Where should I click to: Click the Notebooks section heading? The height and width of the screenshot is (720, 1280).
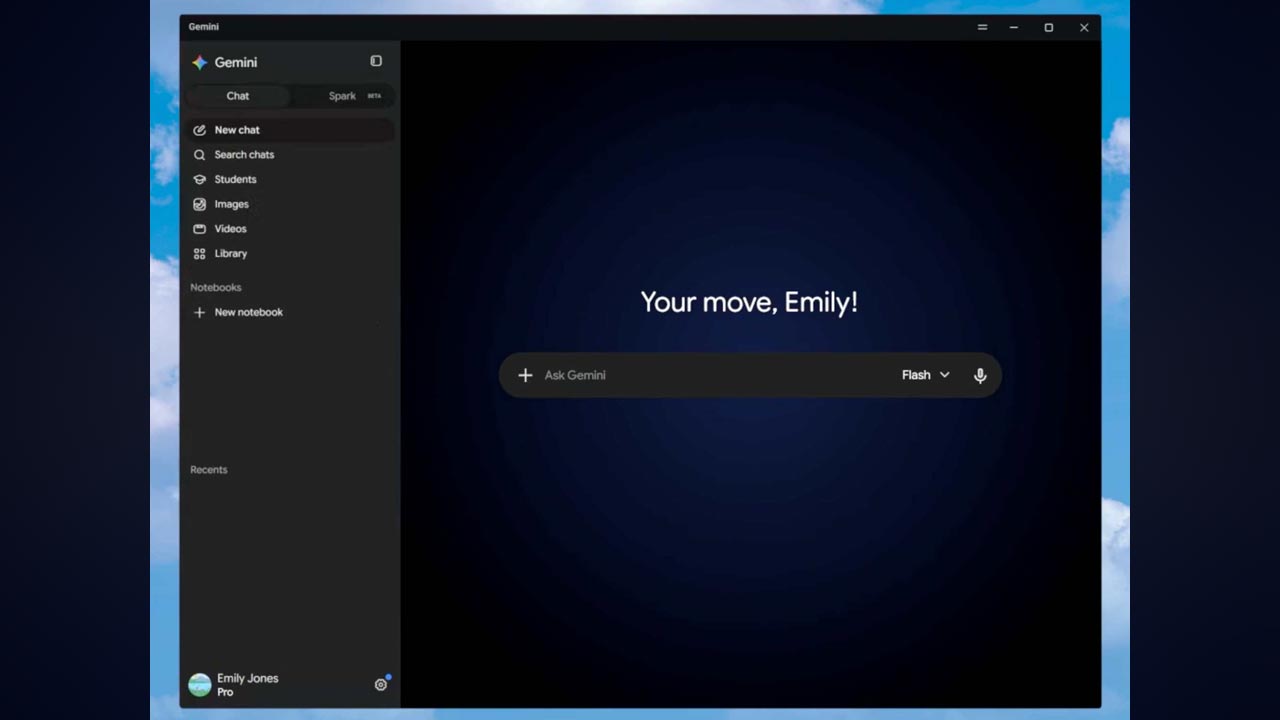point(216,287)
